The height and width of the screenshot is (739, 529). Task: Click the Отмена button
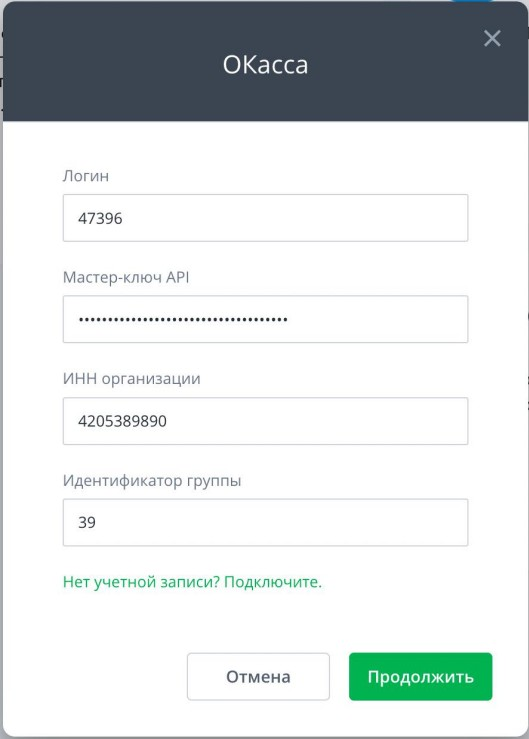coord(258,676)
